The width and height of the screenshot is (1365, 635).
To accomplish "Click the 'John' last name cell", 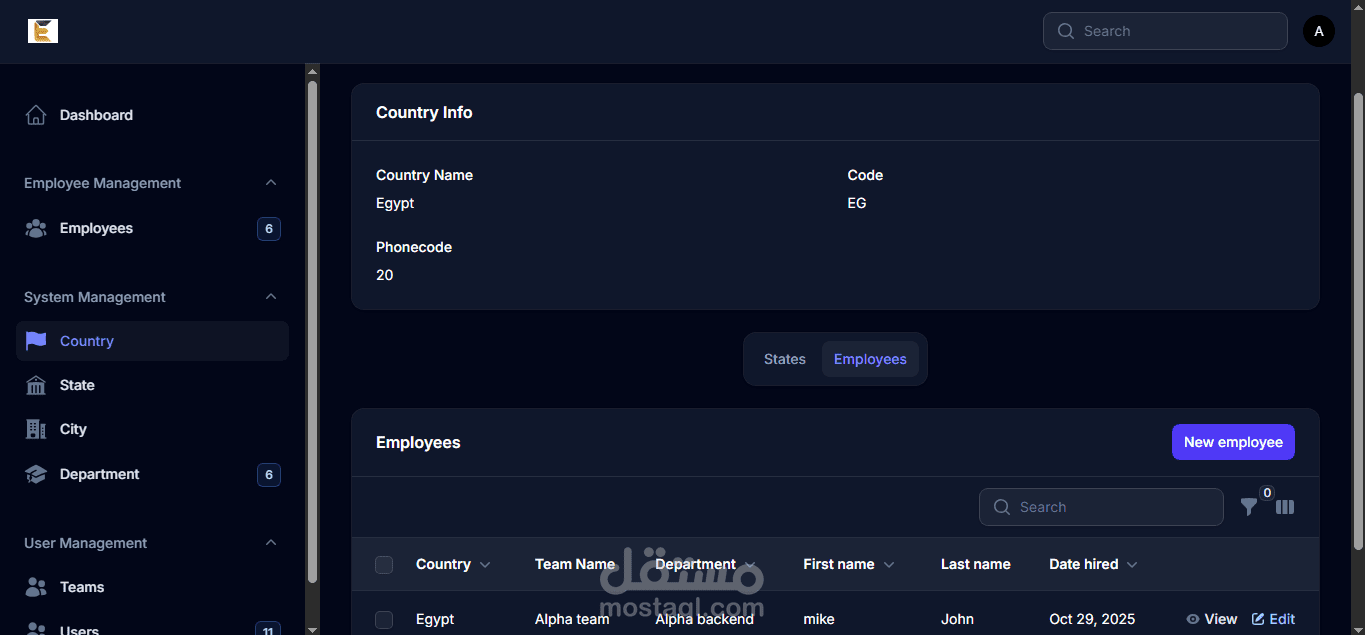I will coord(957,619).
